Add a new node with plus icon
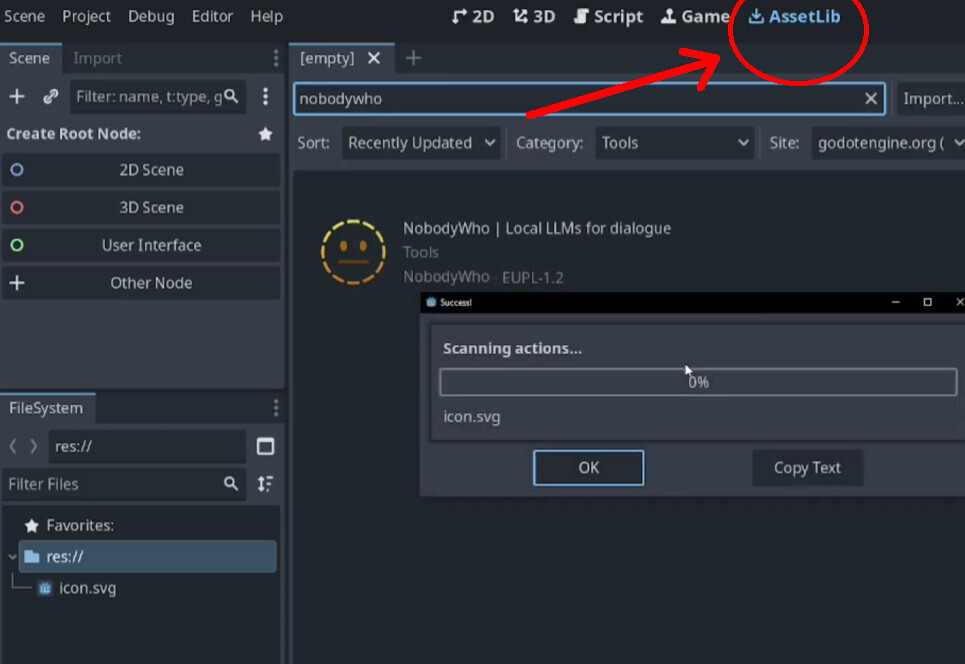This screenshot has height=664, width=965. (x=17, y=97)
